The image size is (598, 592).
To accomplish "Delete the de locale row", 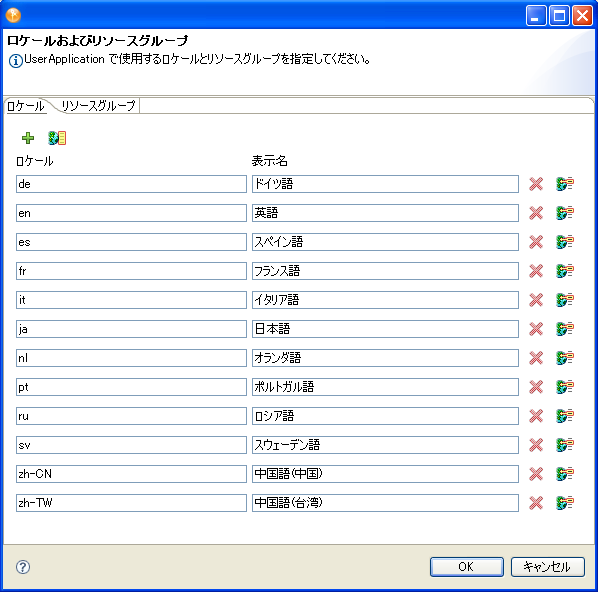I will click(x=536, y=184).
